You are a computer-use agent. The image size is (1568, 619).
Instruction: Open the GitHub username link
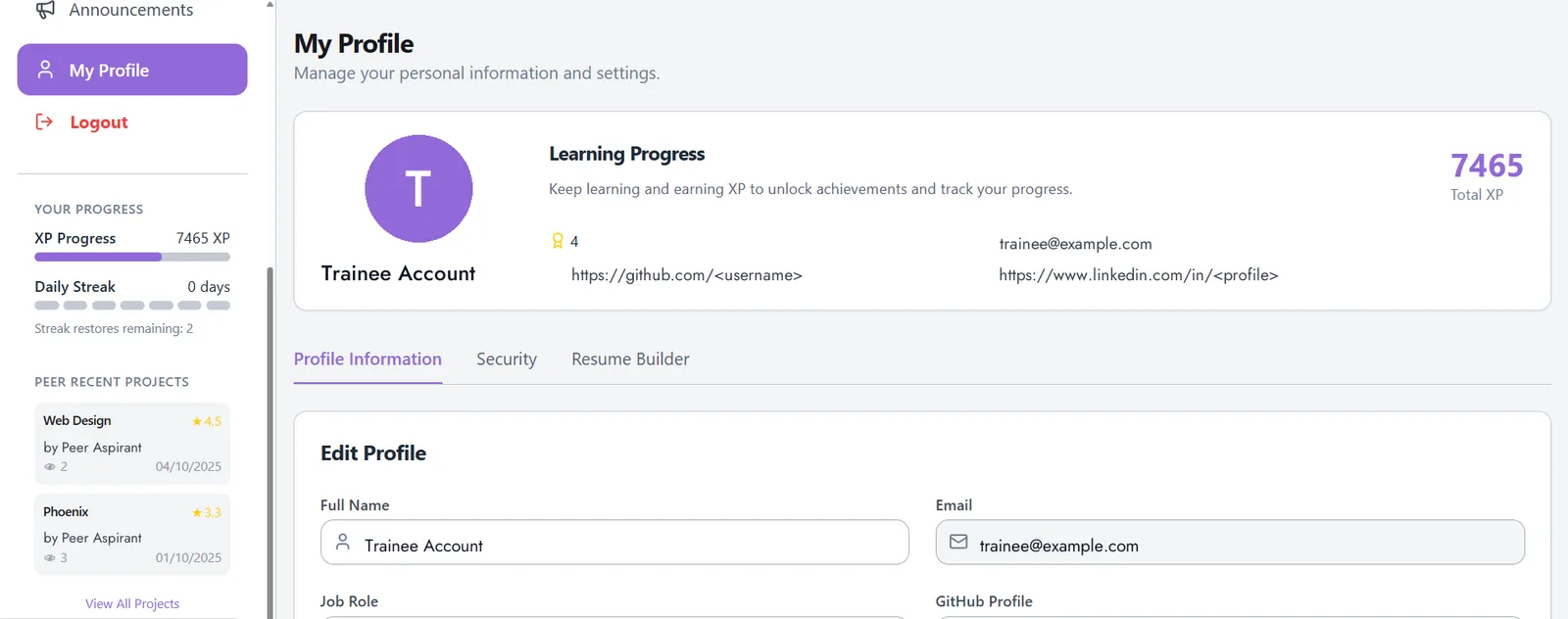pos(687,275)
